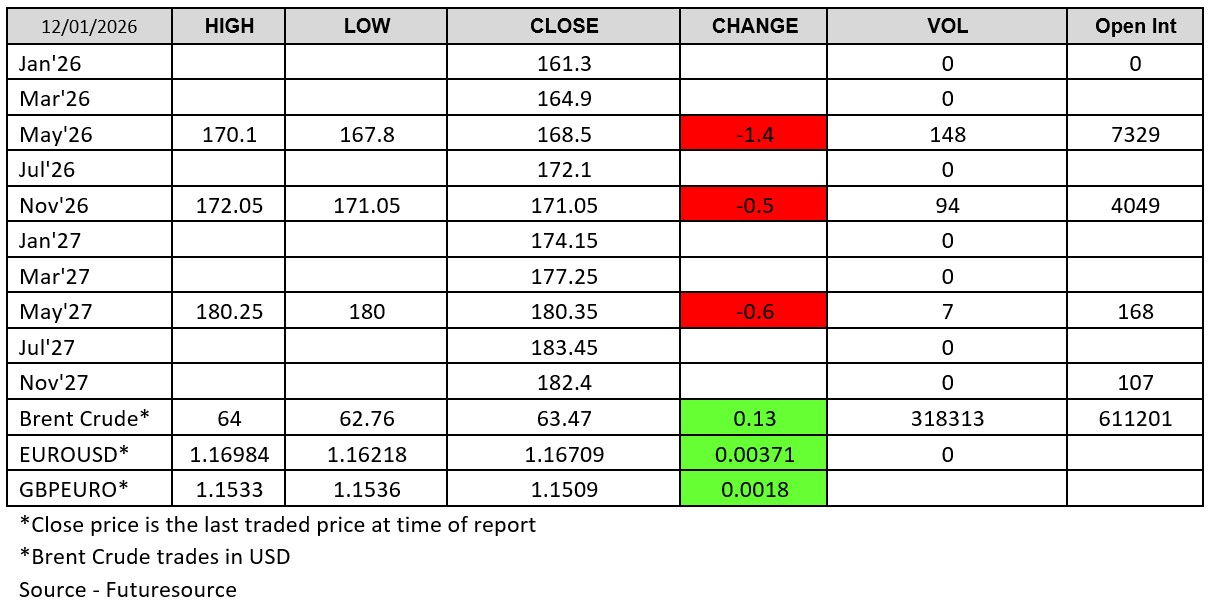The image size is (1210, 602).
Task: Click the green 0.13 change cell
Action: [x=754, y=418]
